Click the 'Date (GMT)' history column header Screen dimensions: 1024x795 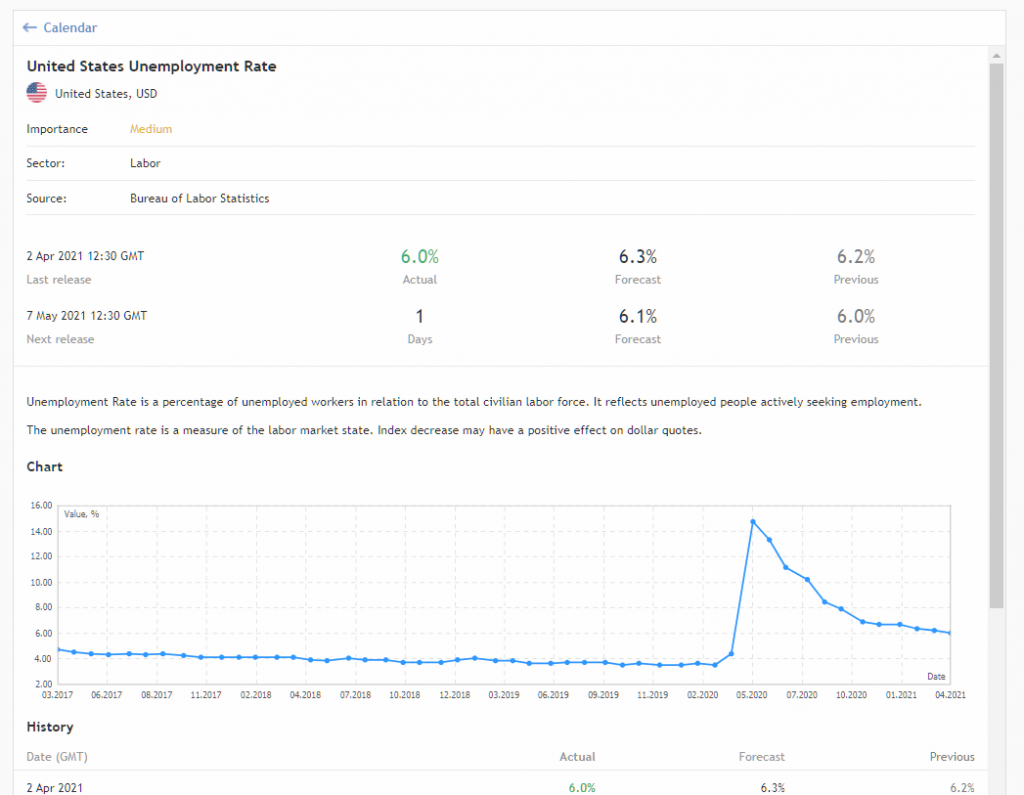57,756
